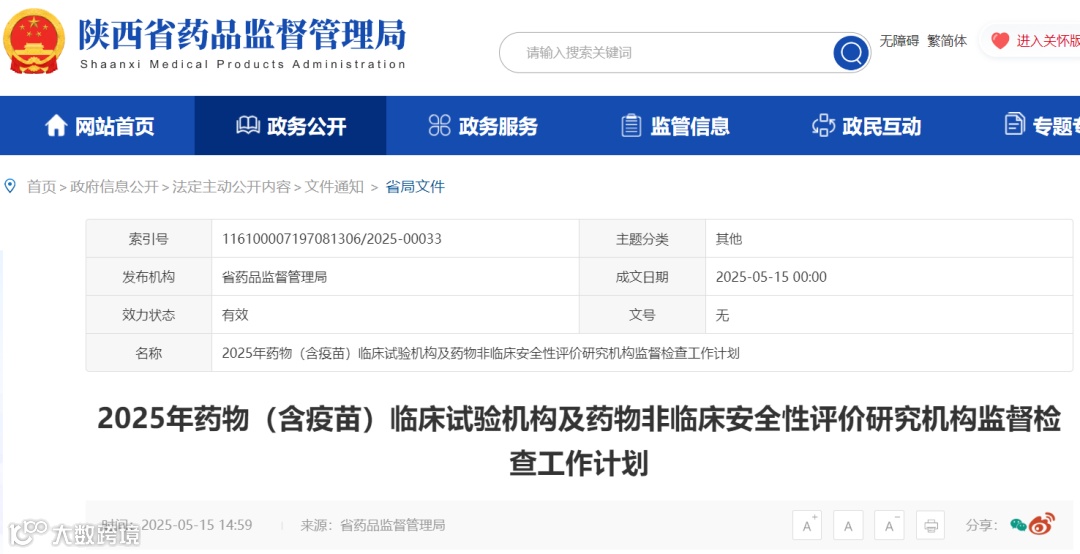Viewport: 1080px width, 554px height.
Task: Click the 无 document number value
Action: (x=722, y=315)
